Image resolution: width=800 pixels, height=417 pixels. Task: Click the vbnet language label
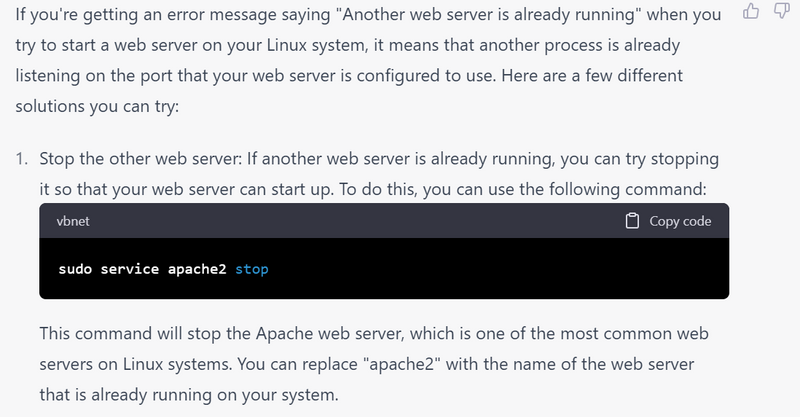click(x=74, y=221)
